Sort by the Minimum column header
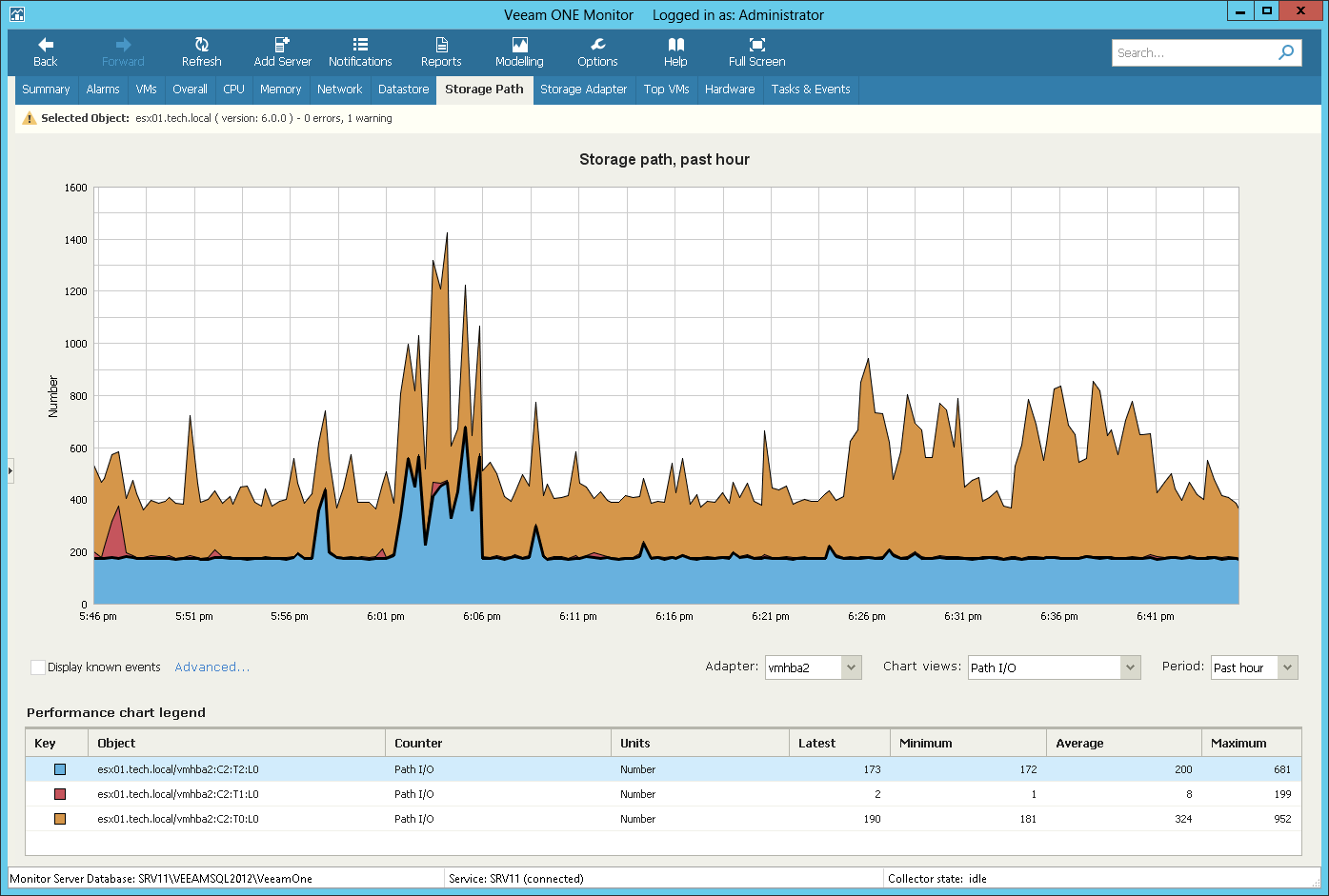The width and height of the screenshot is (1329, 896). tap(967, 743)
